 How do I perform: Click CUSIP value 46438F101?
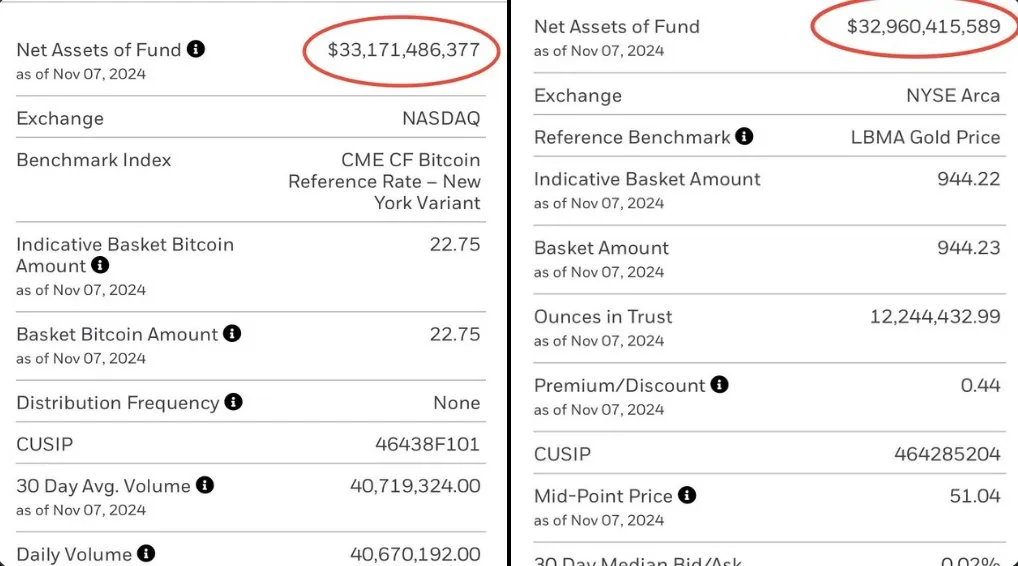click(425, 444)
